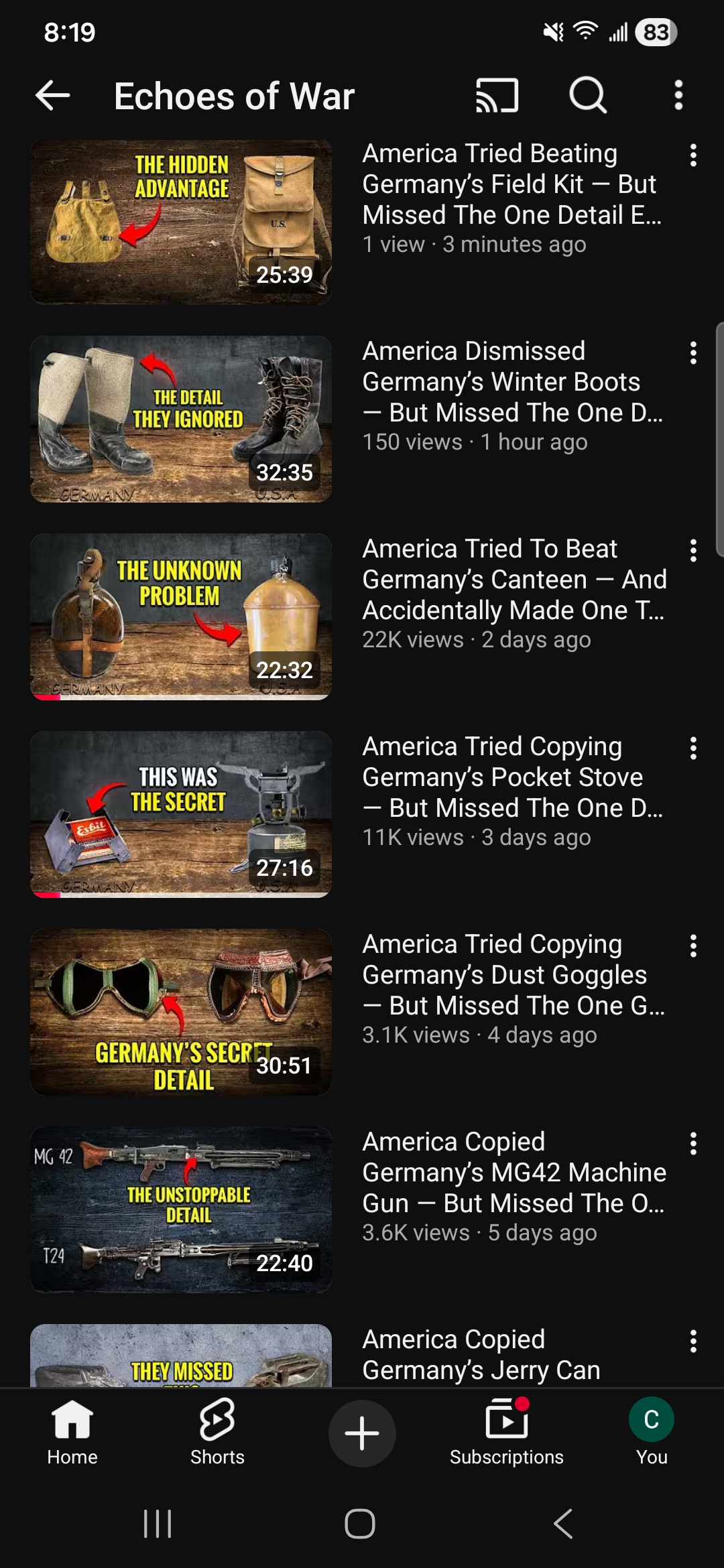Open the You profile avatar

tap(652, 1419)
